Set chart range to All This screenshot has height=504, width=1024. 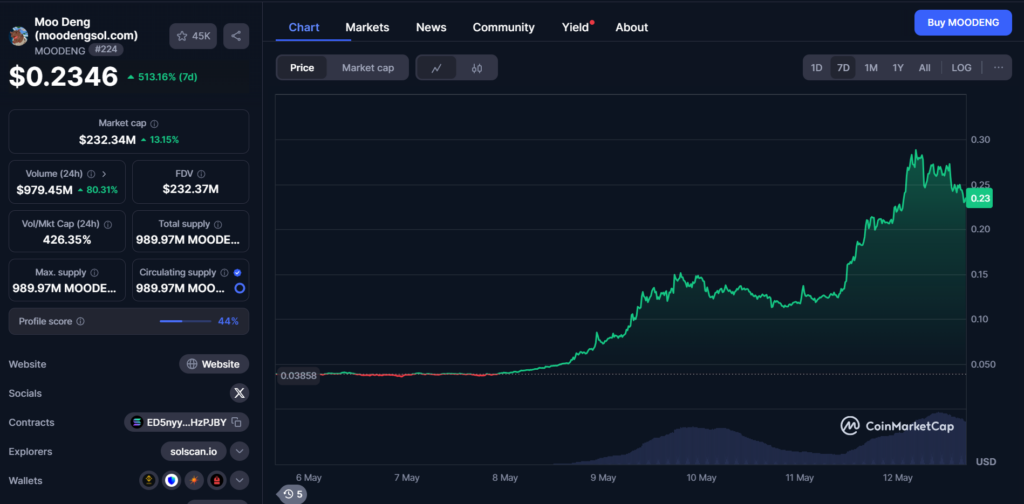pyautogui.click(x=924, y=67)
